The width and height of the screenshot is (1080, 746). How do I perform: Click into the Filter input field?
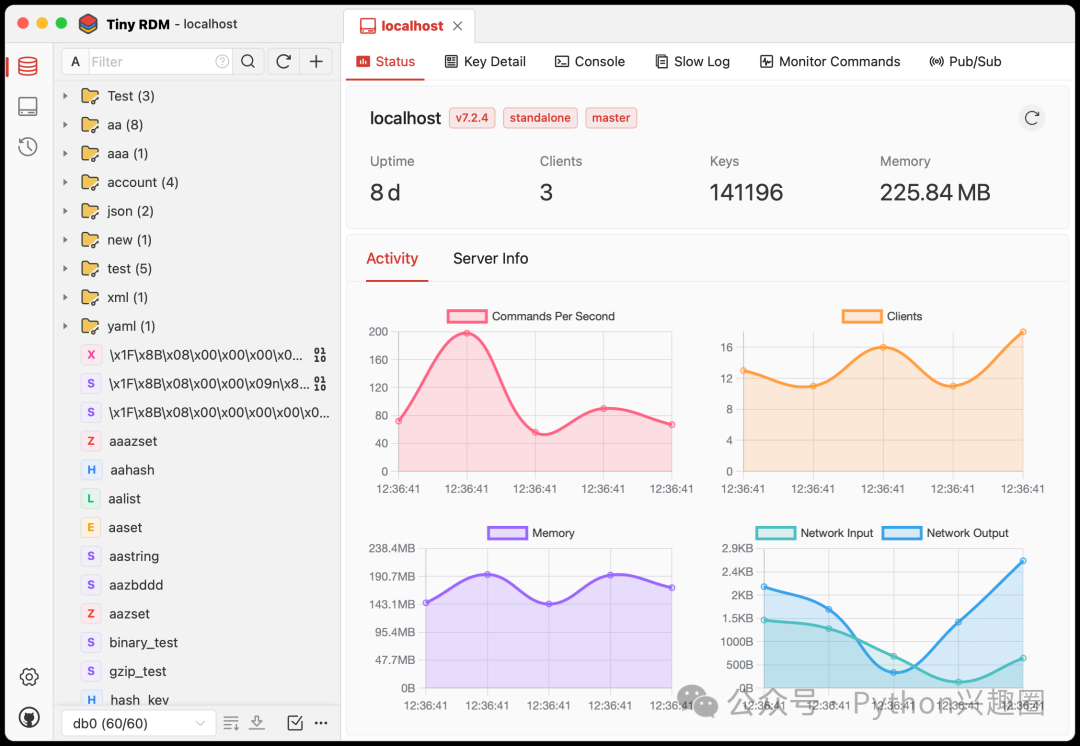click(x=150, y=62)
